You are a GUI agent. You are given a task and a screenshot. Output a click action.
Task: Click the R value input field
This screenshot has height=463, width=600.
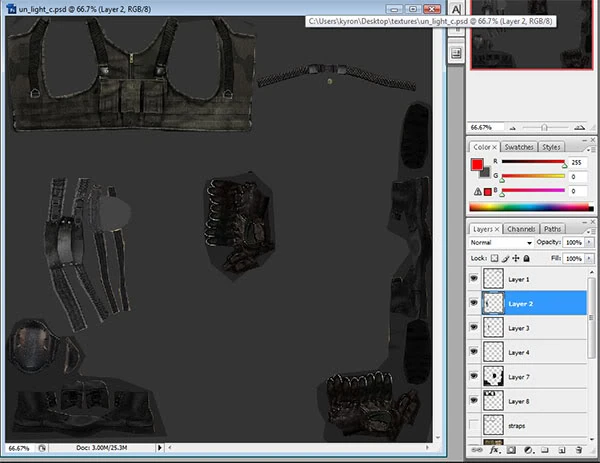(x=580, y=161)
